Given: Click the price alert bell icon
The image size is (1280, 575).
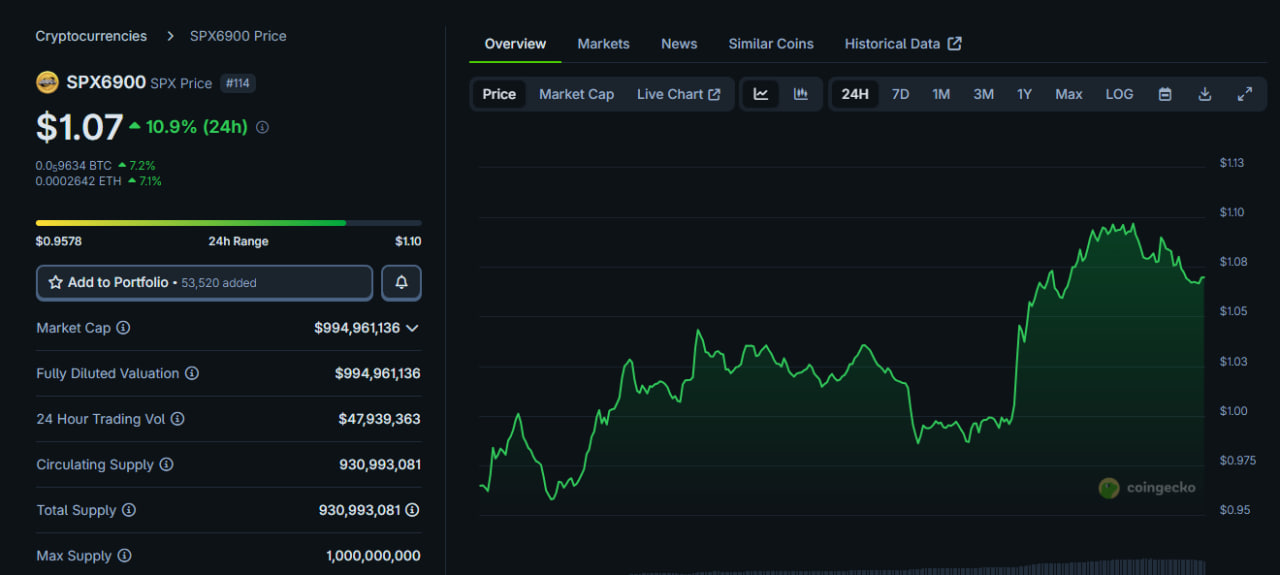Looking at the screenshot, I should pyautogui.click(x=401, y=283).
